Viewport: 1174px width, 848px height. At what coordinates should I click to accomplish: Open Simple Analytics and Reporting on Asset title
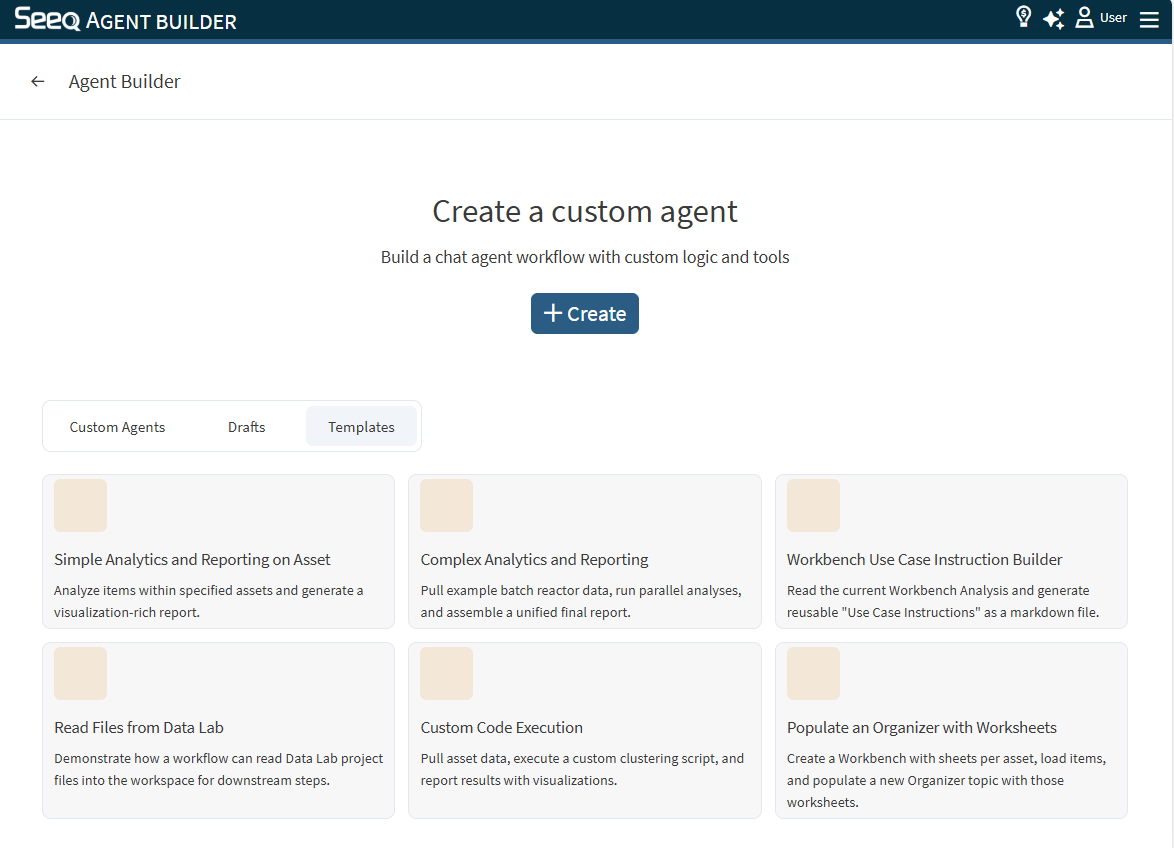coord(192,560)
